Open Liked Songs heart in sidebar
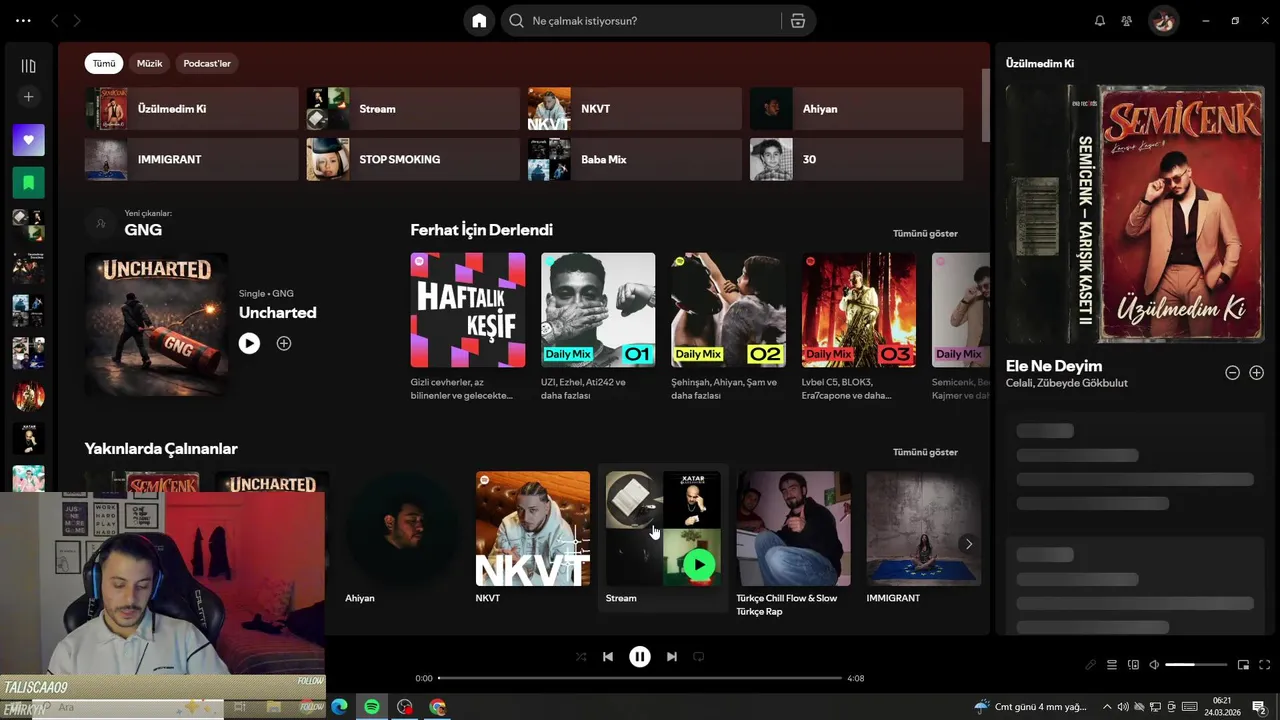The image size is (1280, 720). tap(28, 140)
